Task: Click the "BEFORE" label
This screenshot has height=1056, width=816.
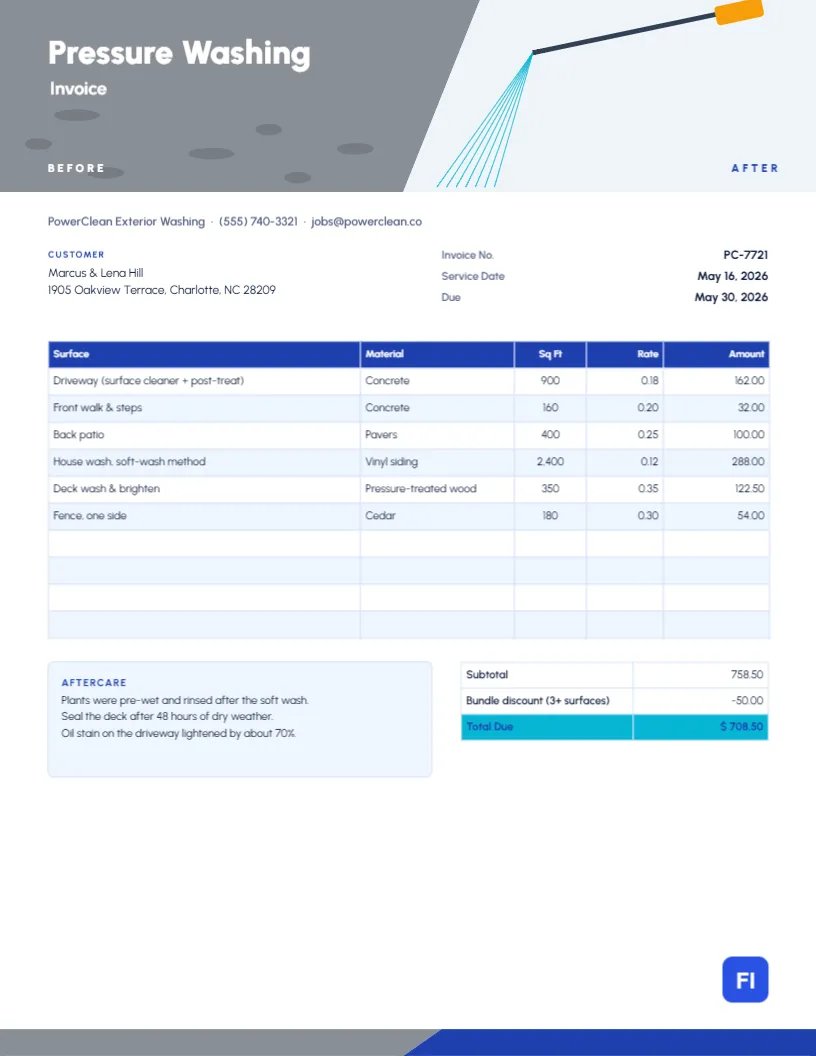Action: 76,168
